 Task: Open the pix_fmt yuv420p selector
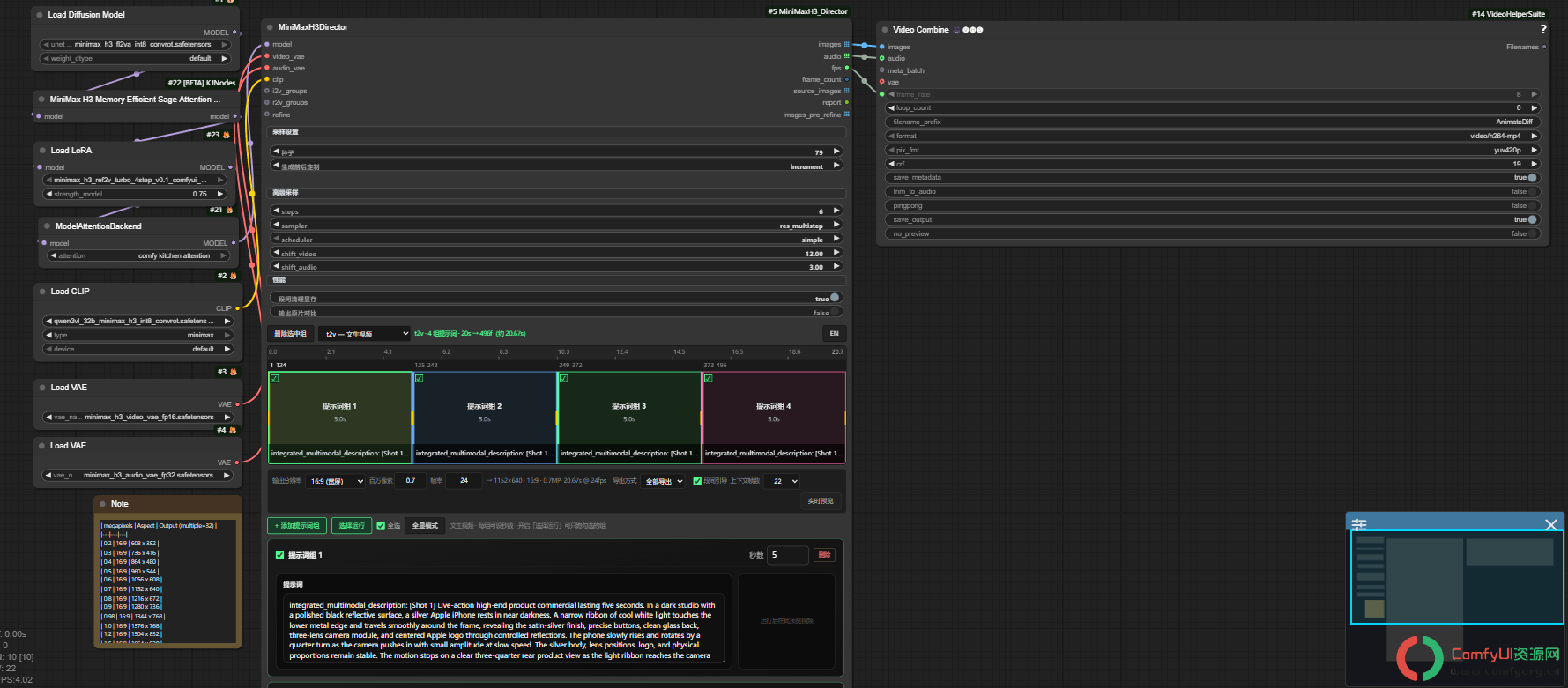[1212, 151]
